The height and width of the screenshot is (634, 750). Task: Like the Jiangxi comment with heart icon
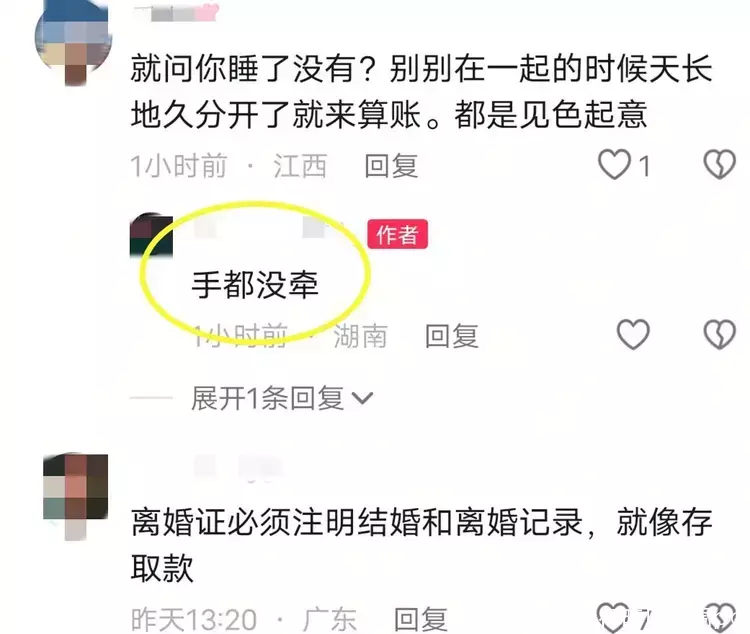(x=615, y=165)
